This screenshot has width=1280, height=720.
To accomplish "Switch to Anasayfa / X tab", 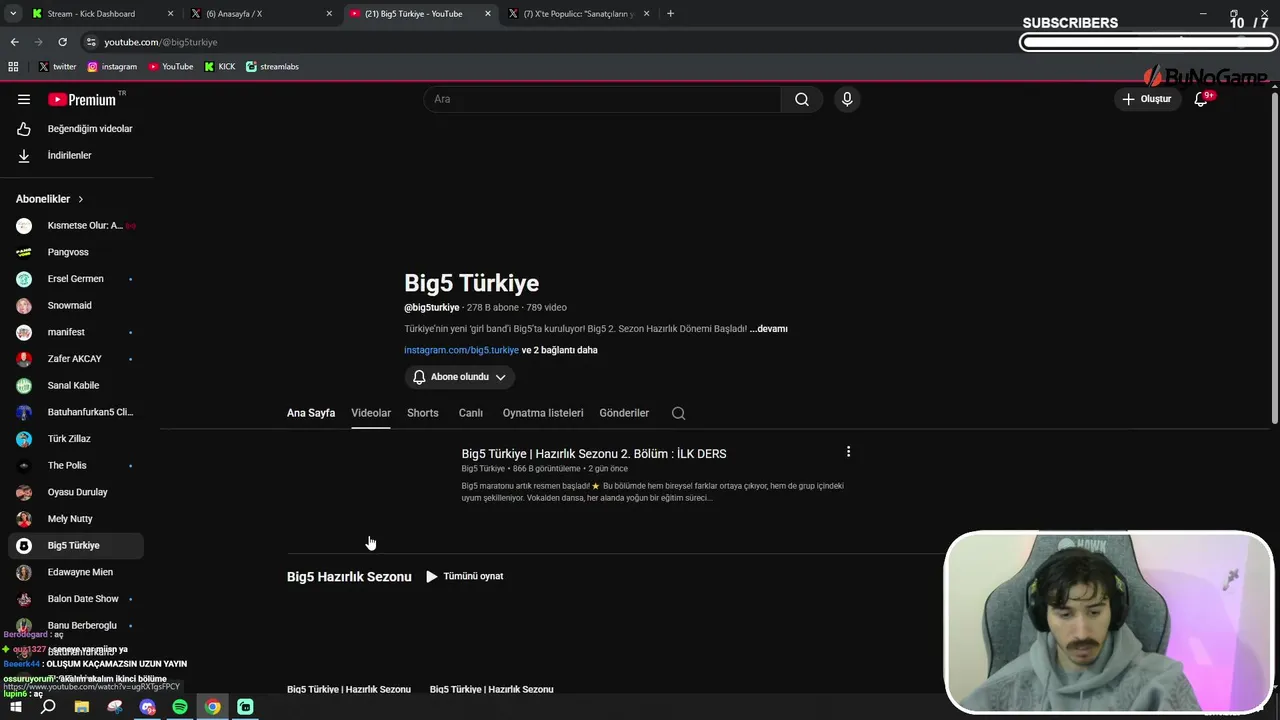I will [x=260, y=14].
